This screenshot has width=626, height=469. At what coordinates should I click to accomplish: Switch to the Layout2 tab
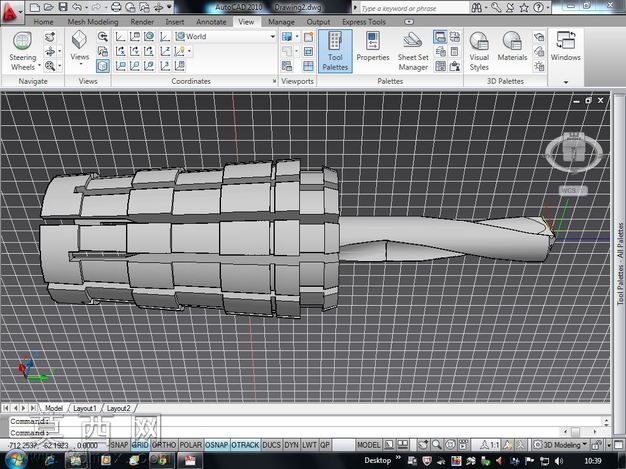tap(119, 408)
